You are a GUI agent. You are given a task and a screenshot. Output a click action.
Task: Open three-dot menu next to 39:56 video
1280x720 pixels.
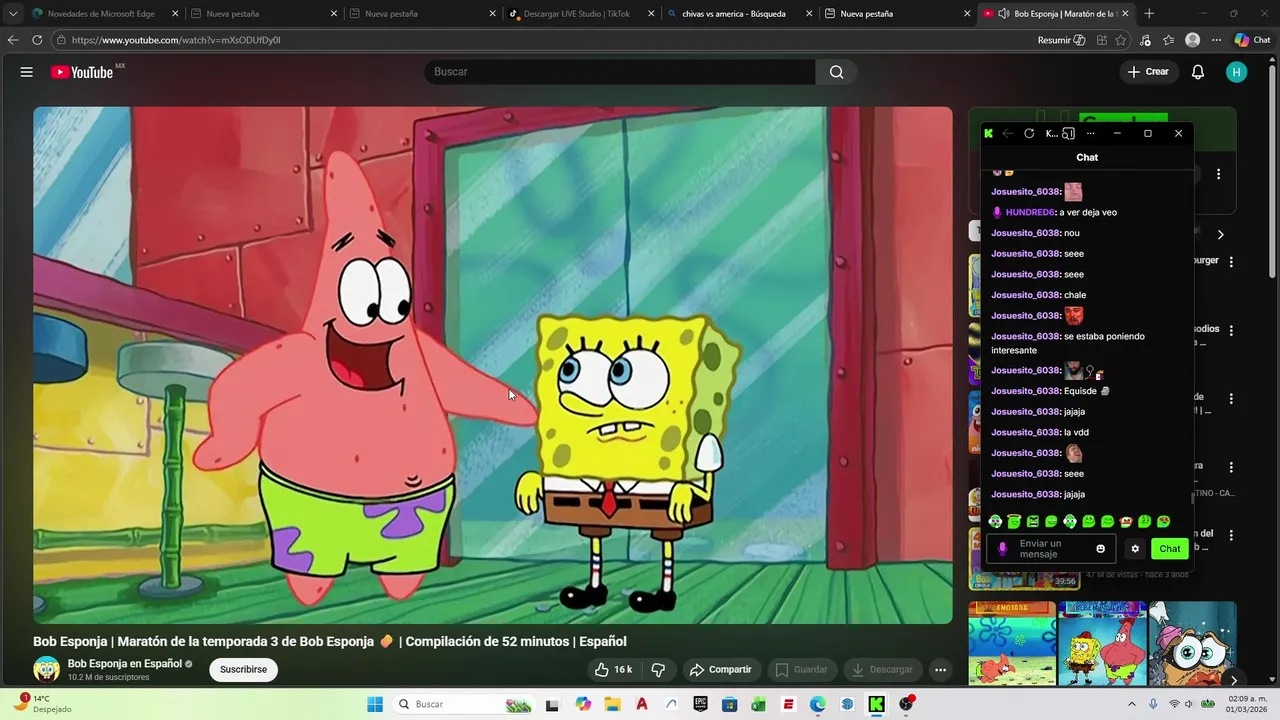click(1231, 535)
